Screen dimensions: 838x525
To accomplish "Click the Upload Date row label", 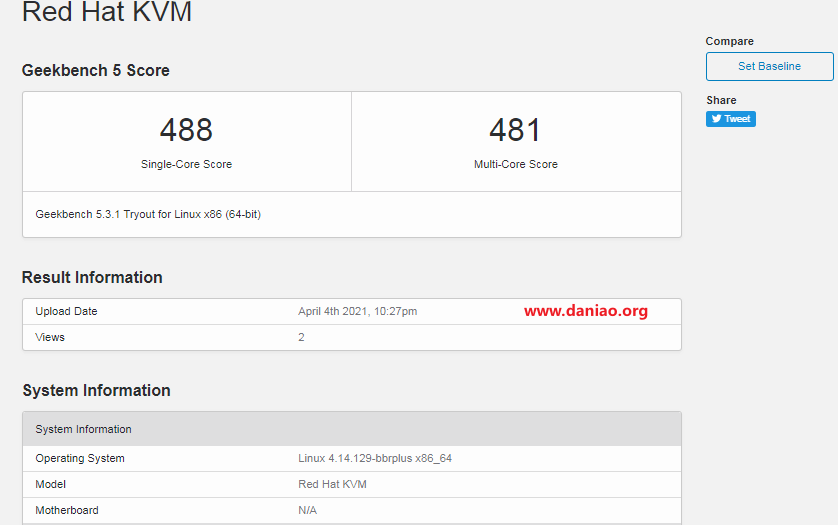I will (x=66, y=311).
